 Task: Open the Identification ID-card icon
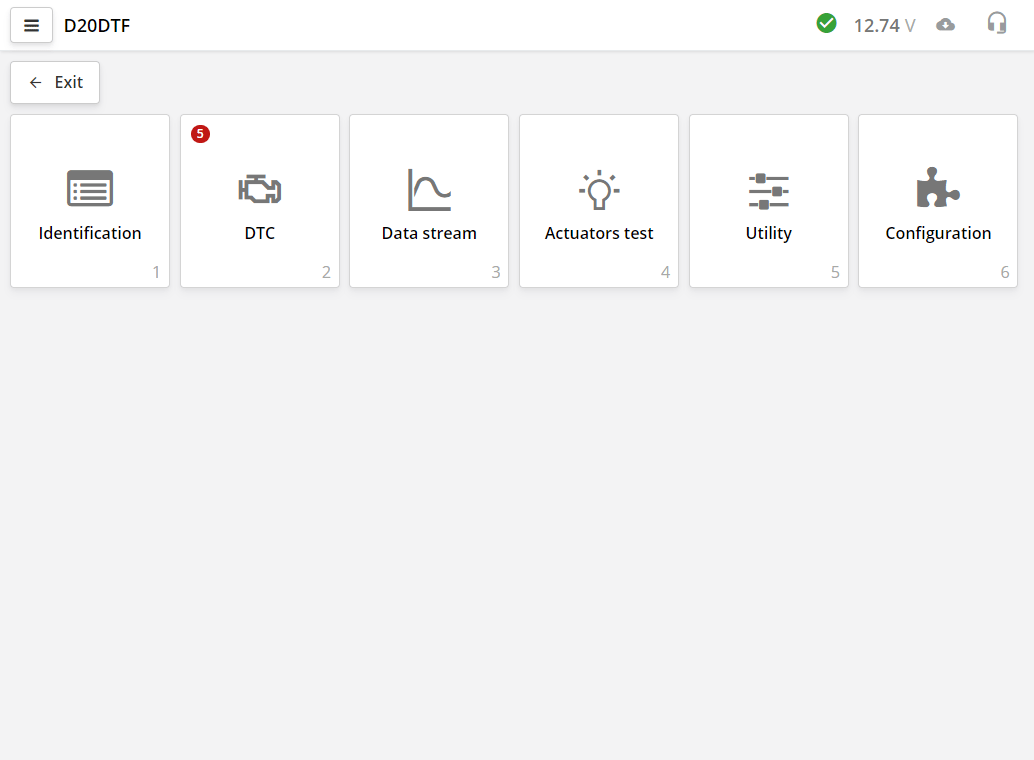point(90,188)
